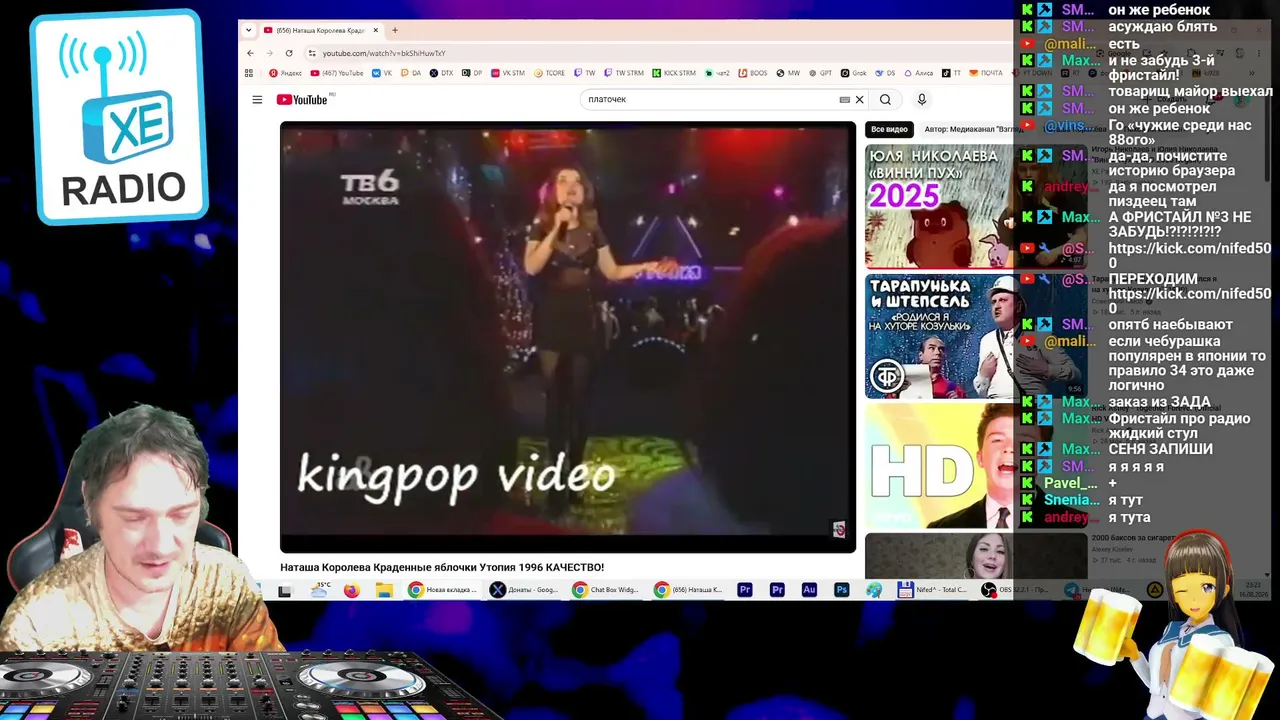Open the чат2 bookmark
Image resolution: width=1280 pixels, height=720 pixels.
[717, 73]
